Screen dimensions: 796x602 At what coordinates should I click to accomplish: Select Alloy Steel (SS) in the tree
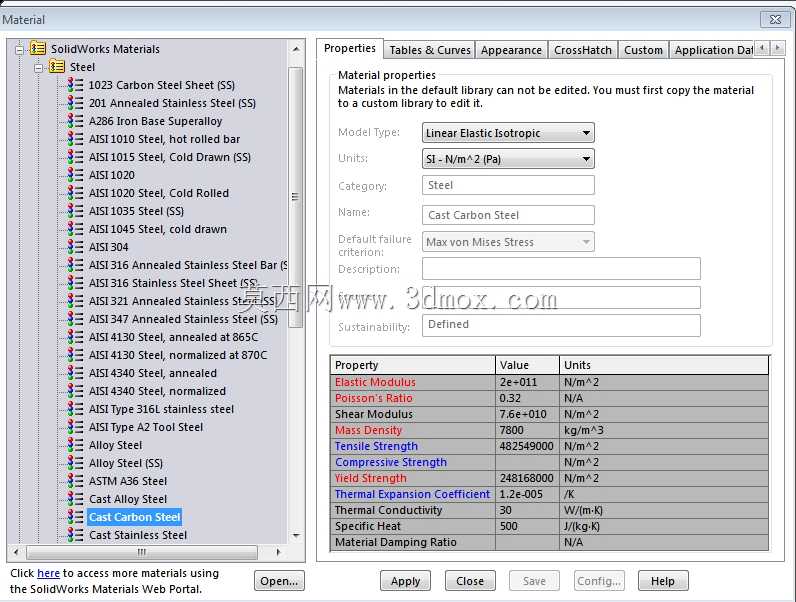pyautogui.click(x=126, y=463)
